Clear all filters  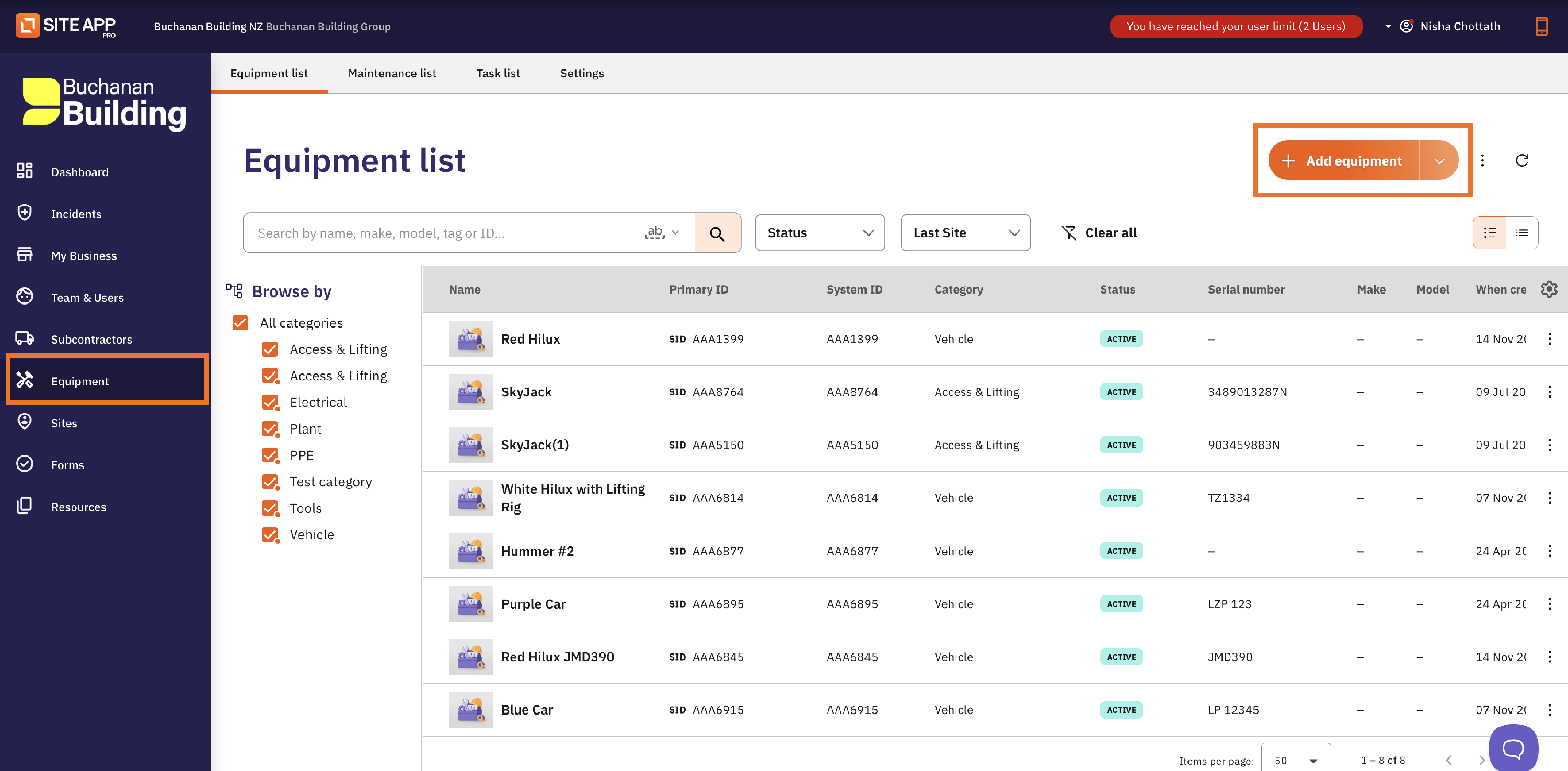1099,233
